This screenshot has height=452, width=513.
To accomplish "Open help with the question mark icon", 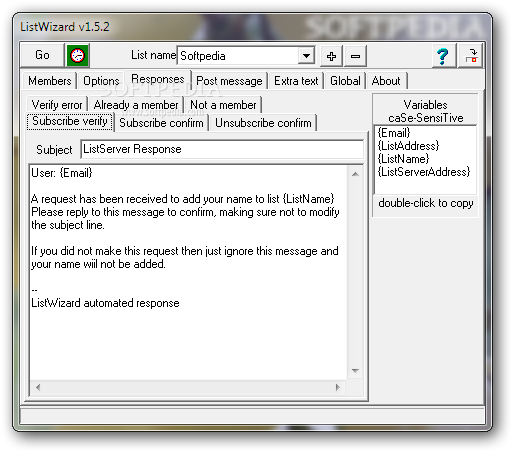I will (x=443, y=56).
